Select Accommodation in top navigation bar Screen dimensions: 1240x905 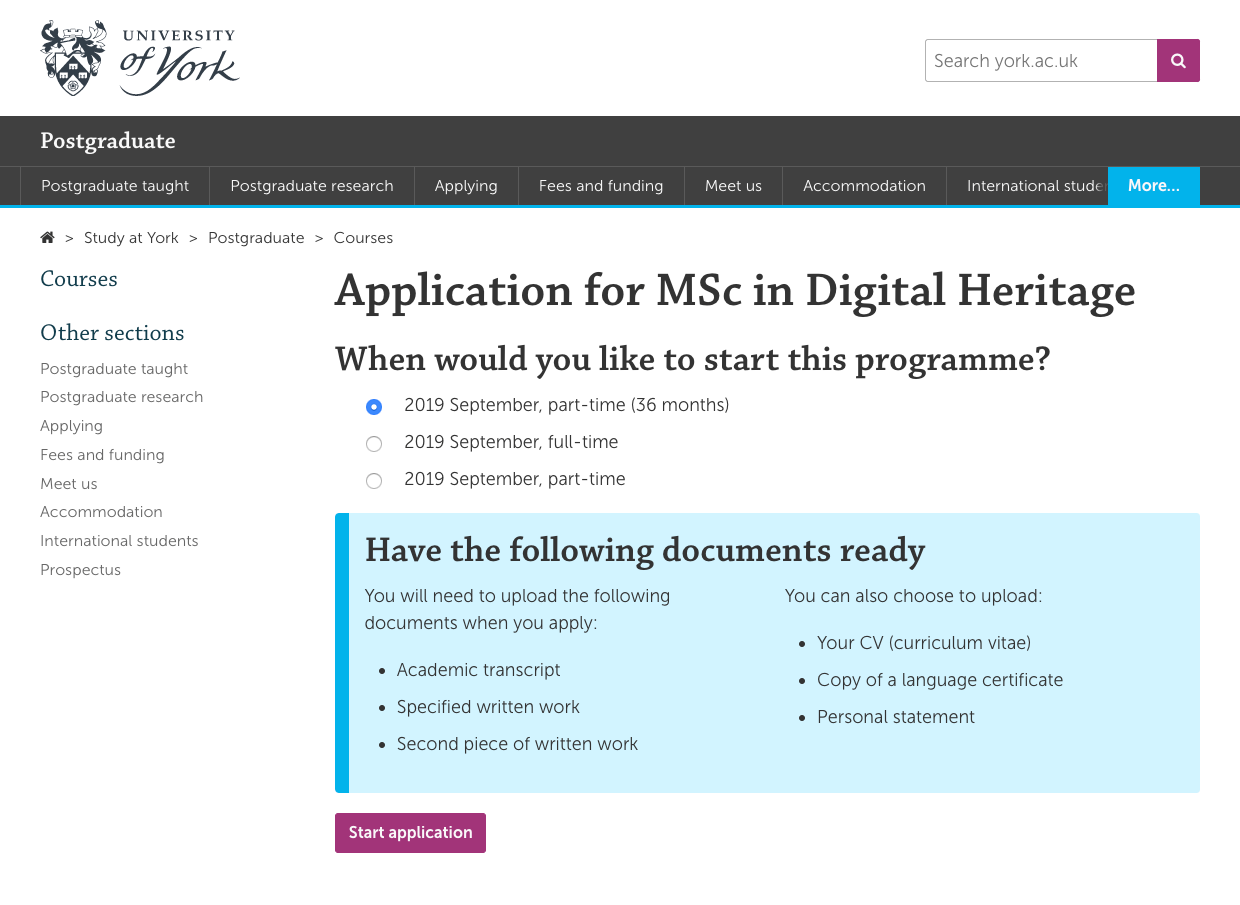[864, 186]
